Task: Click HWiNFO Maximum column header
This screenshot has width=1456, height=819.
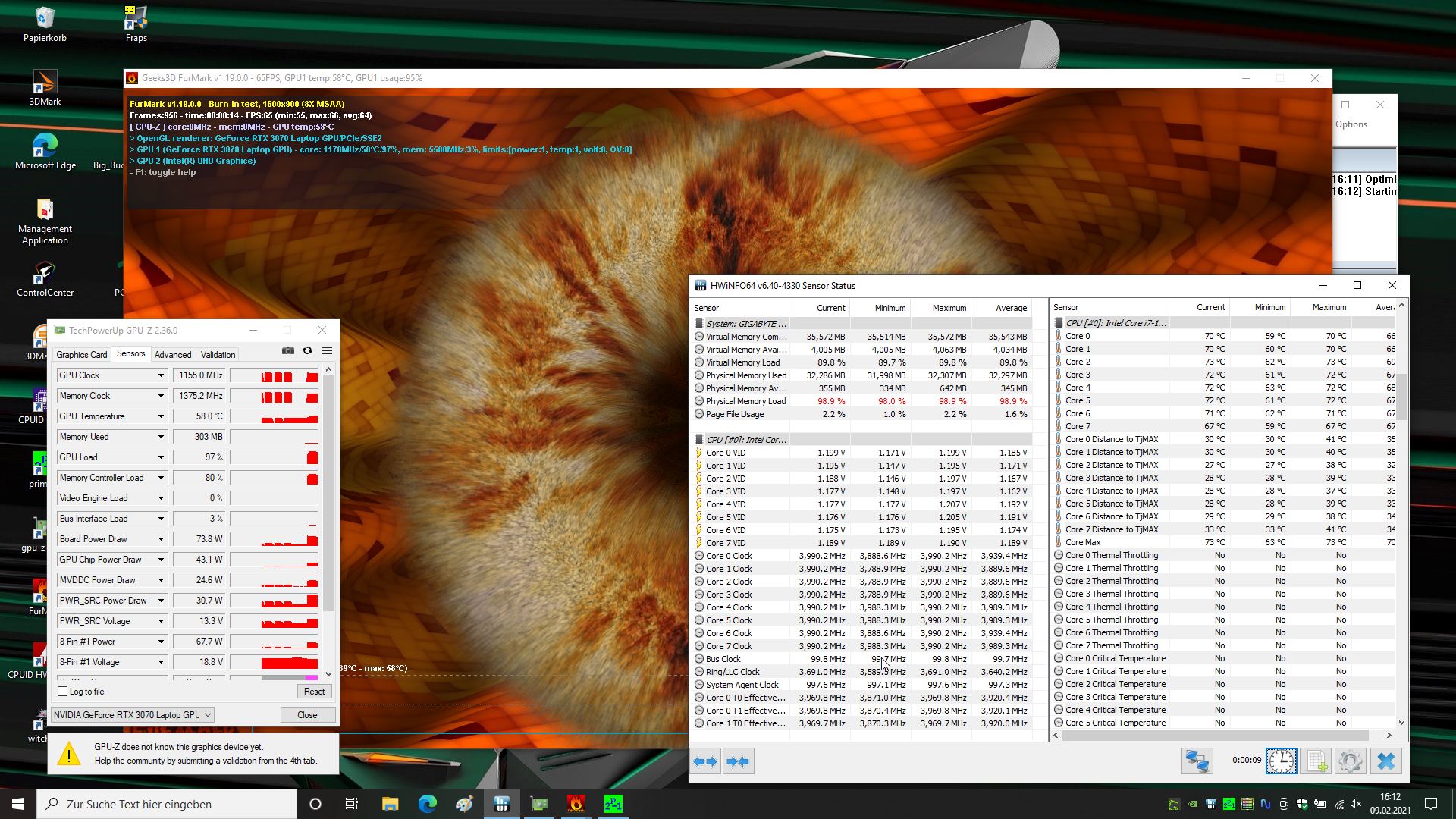Action: (x=940, y=308)
